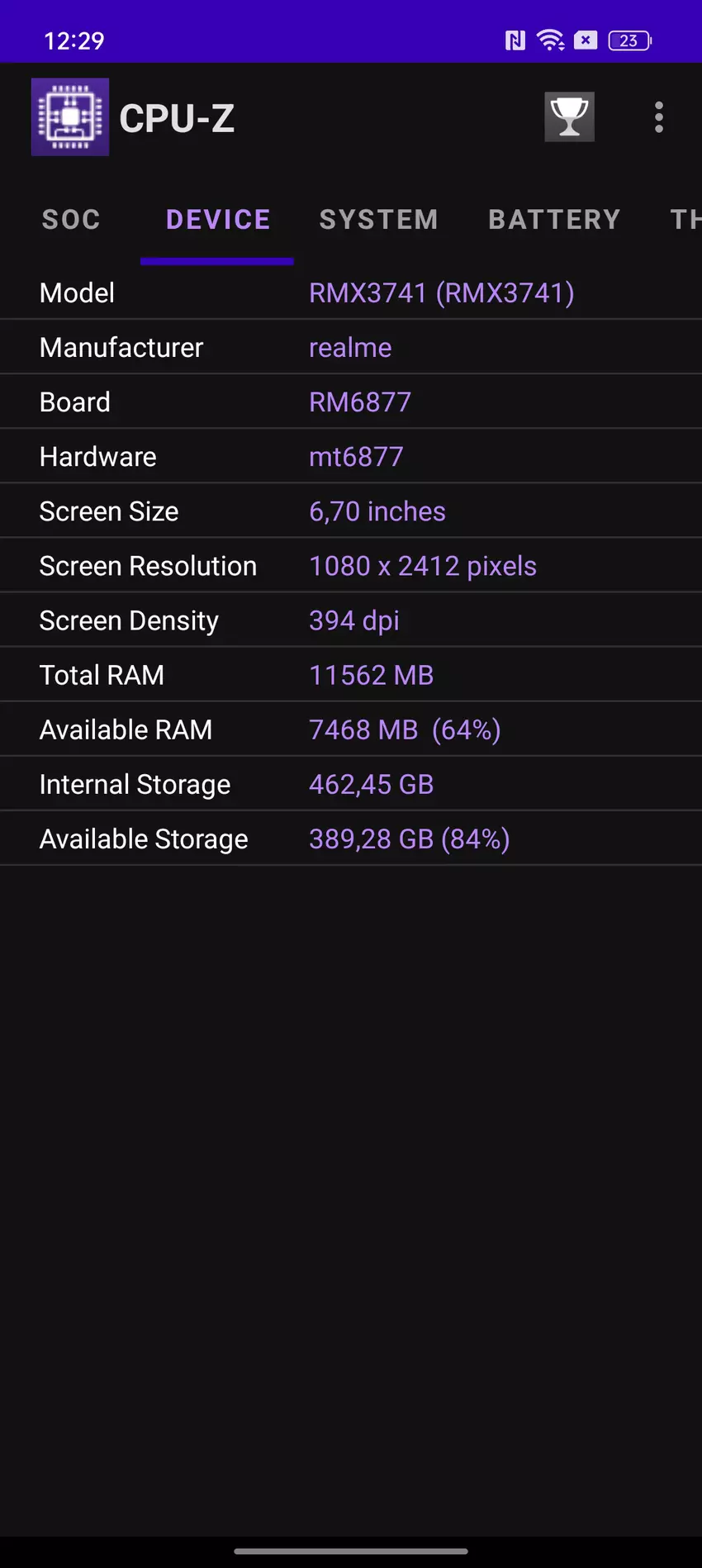702x1568 pixels.
Task: Tap the clock showing 12:29
Action: pyautogui.click(x=74, y=40)
